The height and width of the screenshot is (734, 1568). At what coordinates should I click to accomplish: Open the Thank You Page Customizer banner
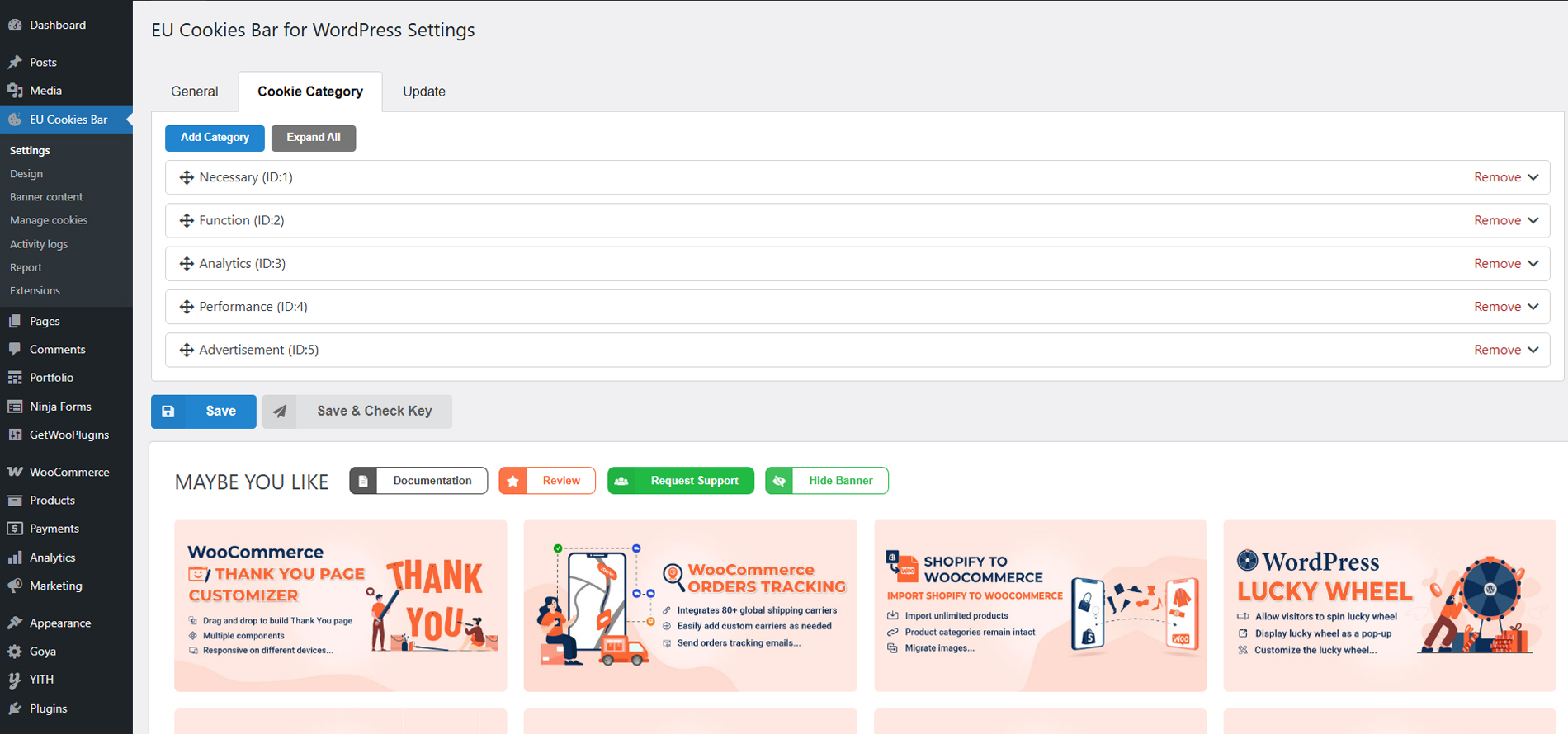point(341,605)
